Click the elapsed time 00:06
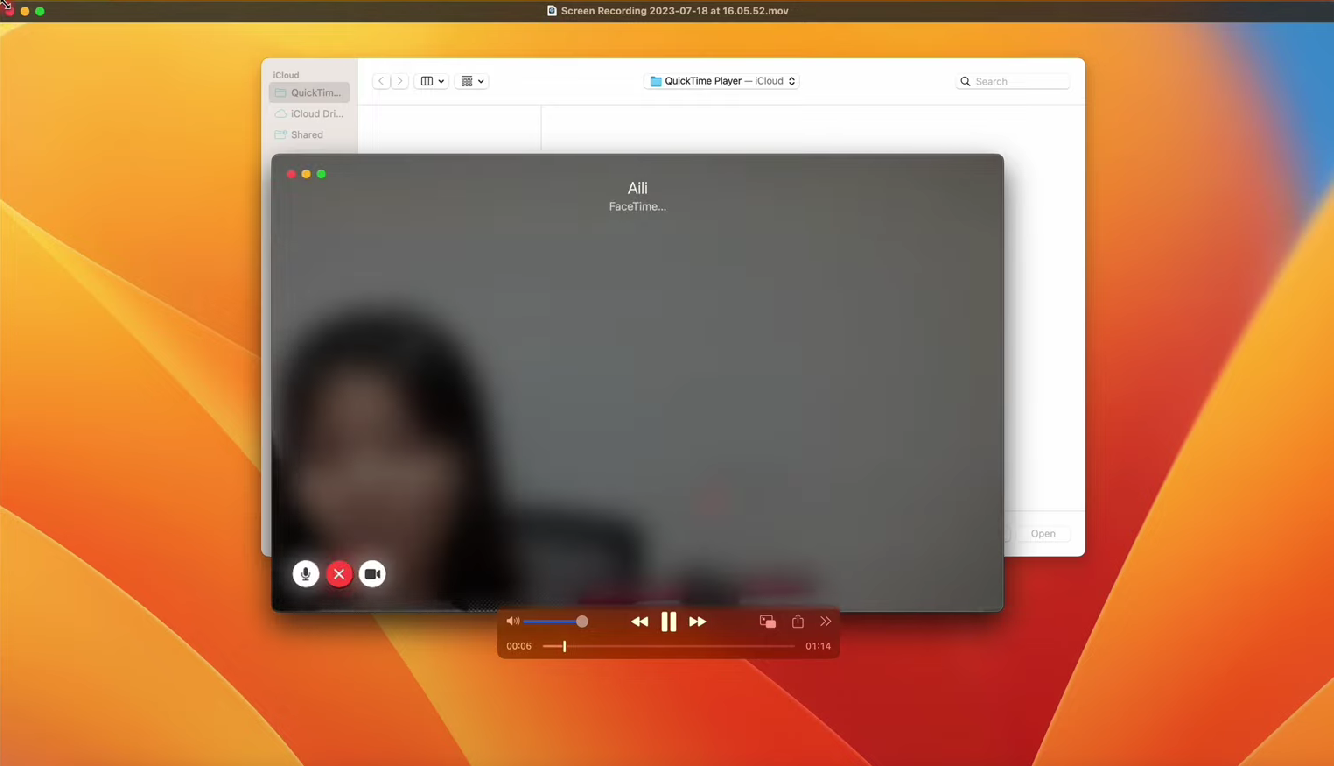The image size is (1334, 766). (519, 647)
